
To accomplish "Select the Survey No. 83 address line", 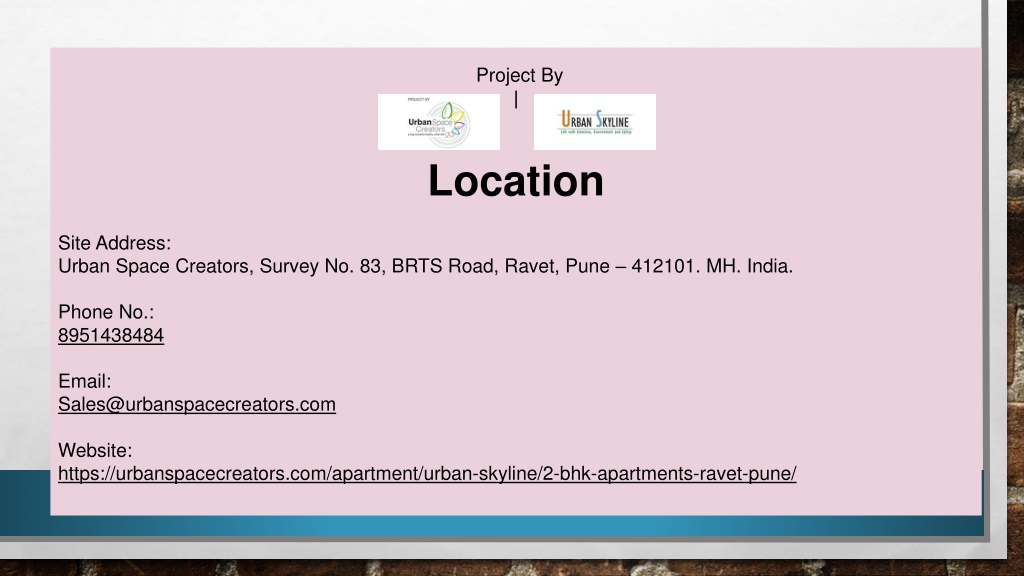I will (x=425, y=266).
